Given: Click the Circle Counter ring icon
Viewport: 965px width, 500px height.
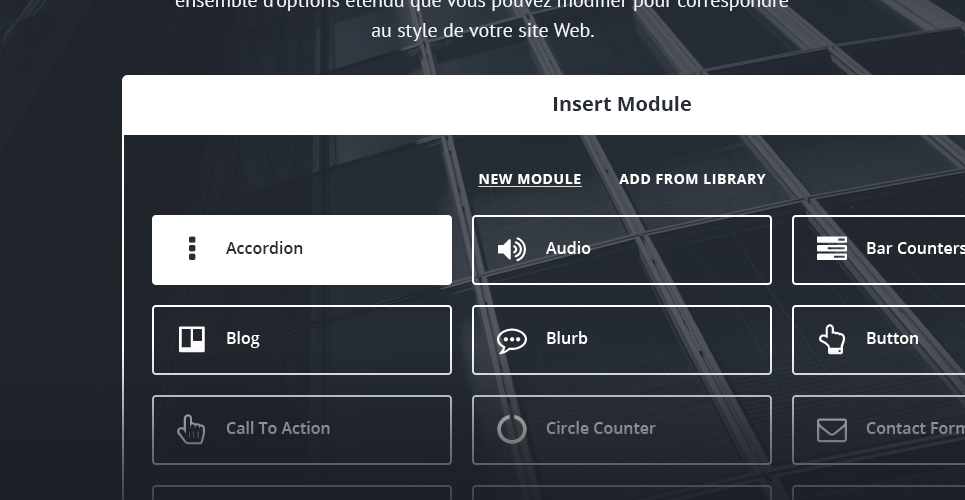Looking at the screenshot, I should pyautogui.click(x=512, y=429).
